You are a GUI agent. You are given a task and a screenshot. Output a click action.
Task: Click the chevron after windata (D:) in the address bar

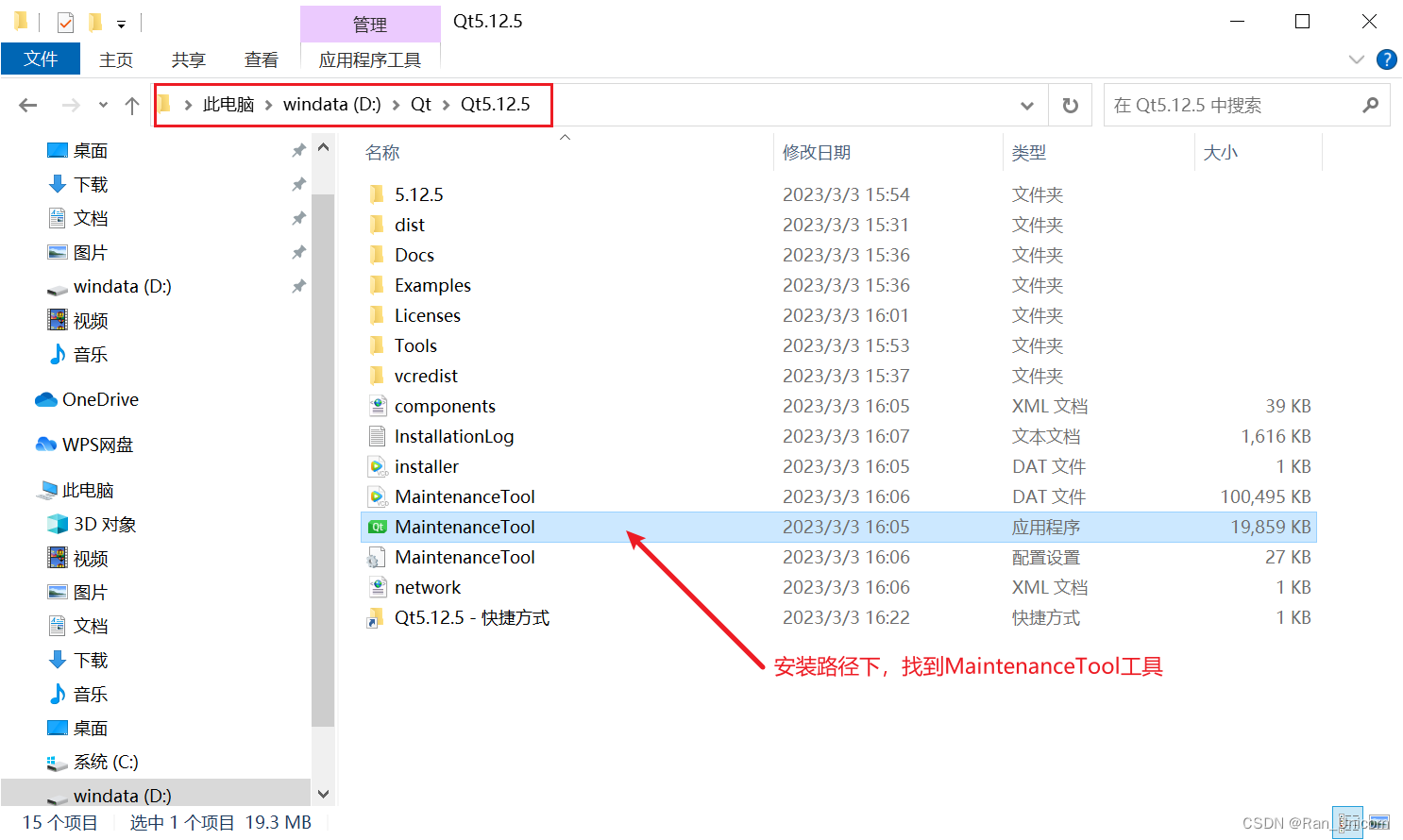coord(396,105)
